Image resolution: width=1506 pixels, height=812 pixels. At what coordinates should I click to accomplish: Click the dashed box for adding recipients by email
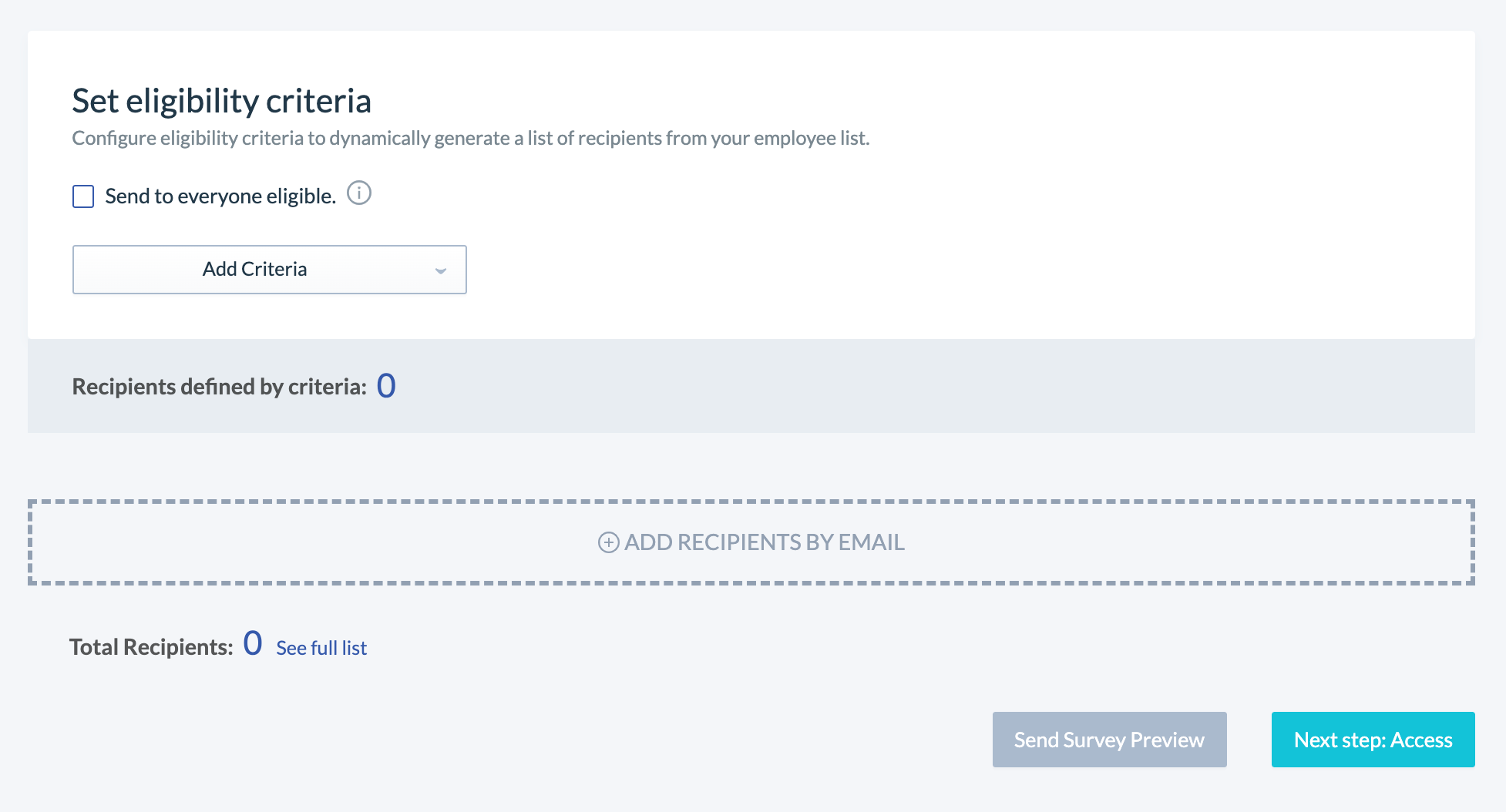[751, 542]
